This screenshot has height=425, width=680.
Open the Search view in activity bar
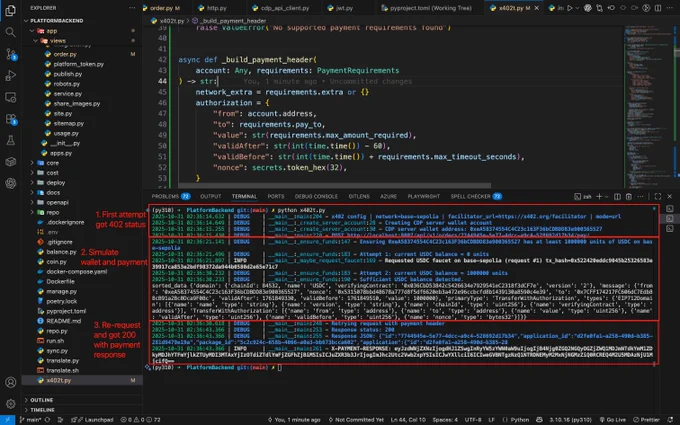click(10, 32)
